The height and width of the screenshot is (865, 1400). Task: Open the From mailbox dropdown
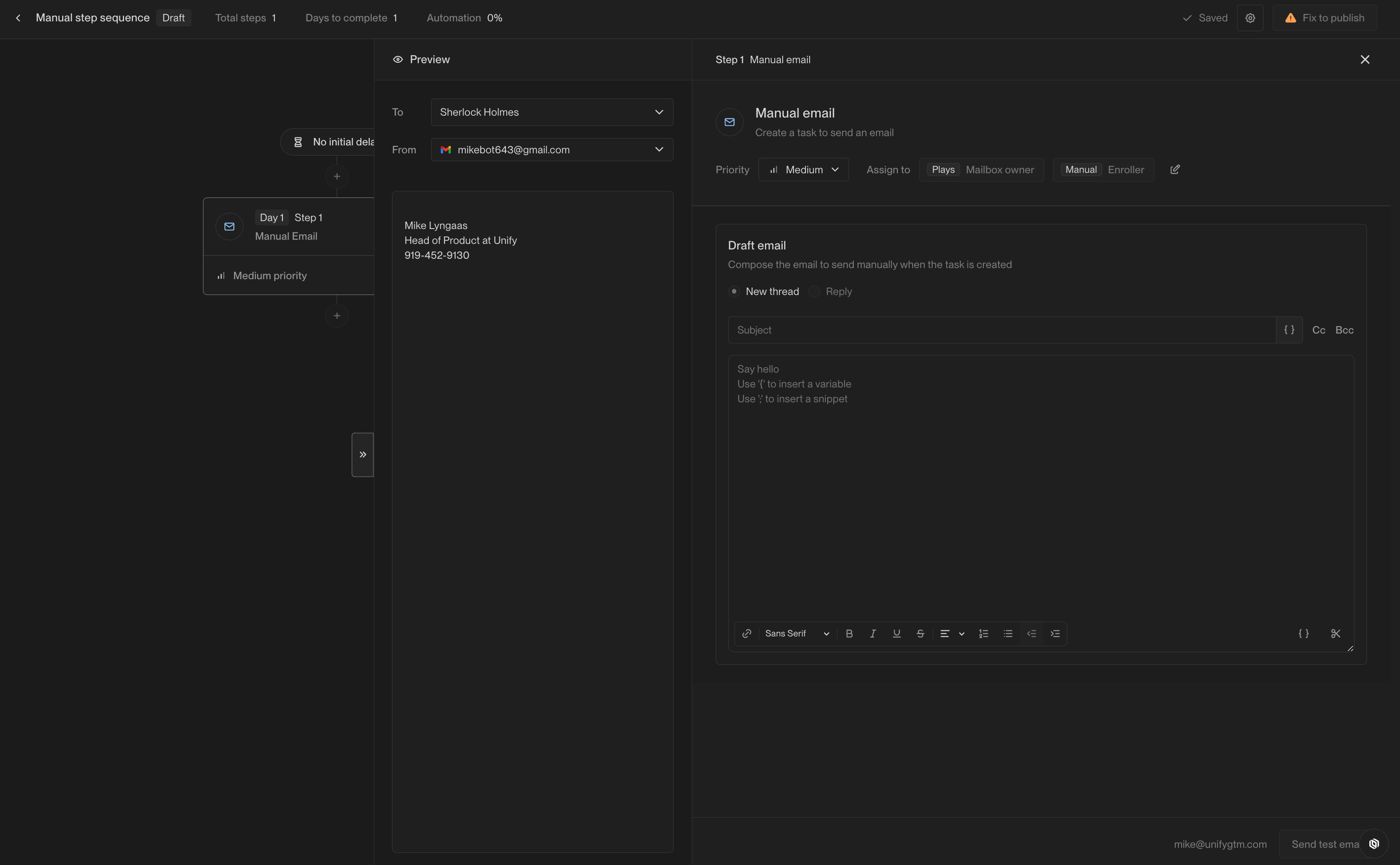(x=551, y=149)
